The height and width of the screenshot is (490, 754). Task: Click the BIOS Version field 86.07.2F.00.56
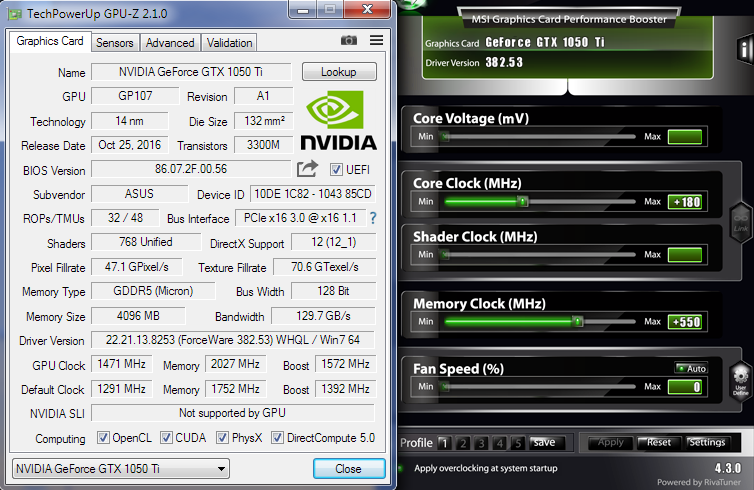(x=191, y=169)
